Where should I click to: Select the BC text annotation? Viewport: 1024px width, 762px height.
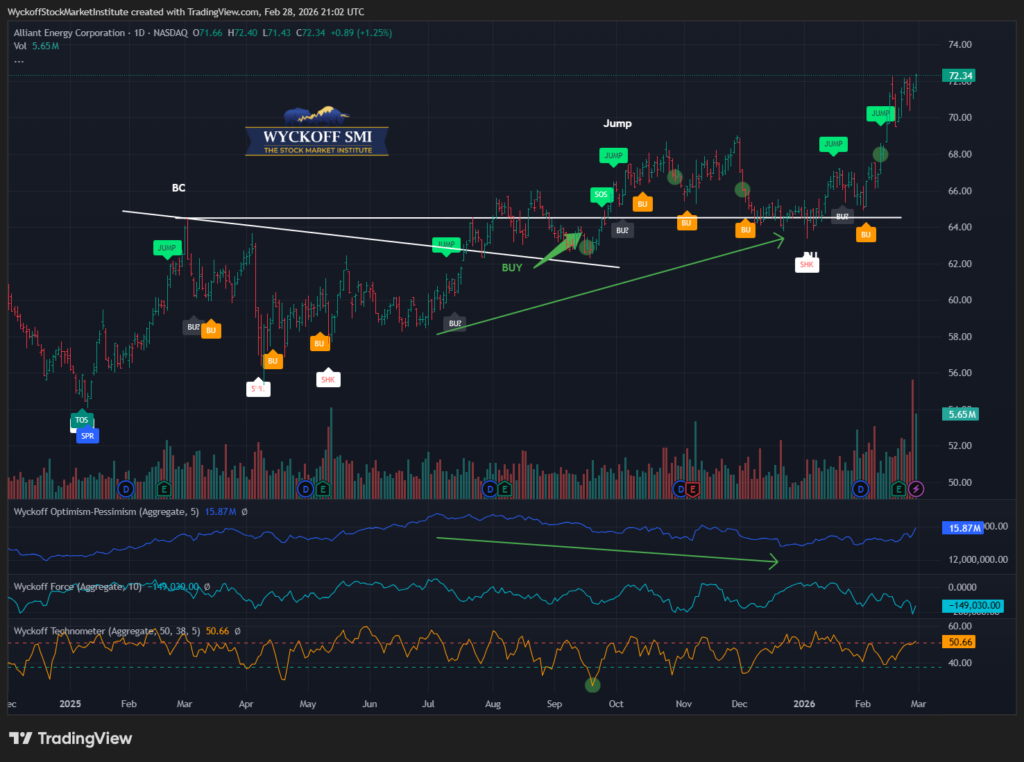pyautogui.click(x=178, y=187)
